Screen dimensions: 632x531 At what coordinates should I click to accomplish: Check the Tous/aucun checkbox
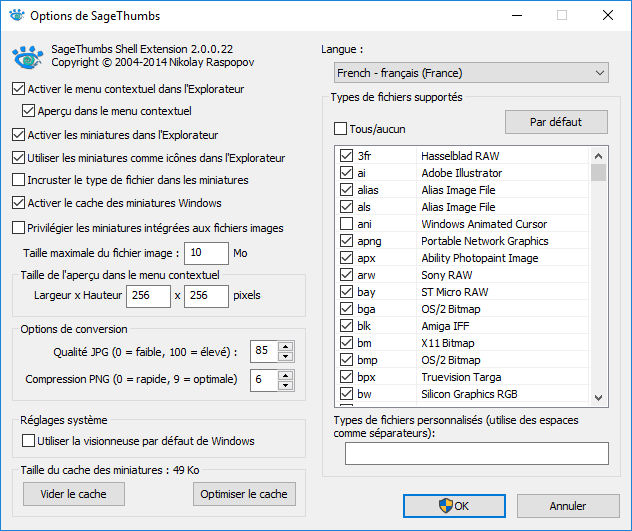340,129
